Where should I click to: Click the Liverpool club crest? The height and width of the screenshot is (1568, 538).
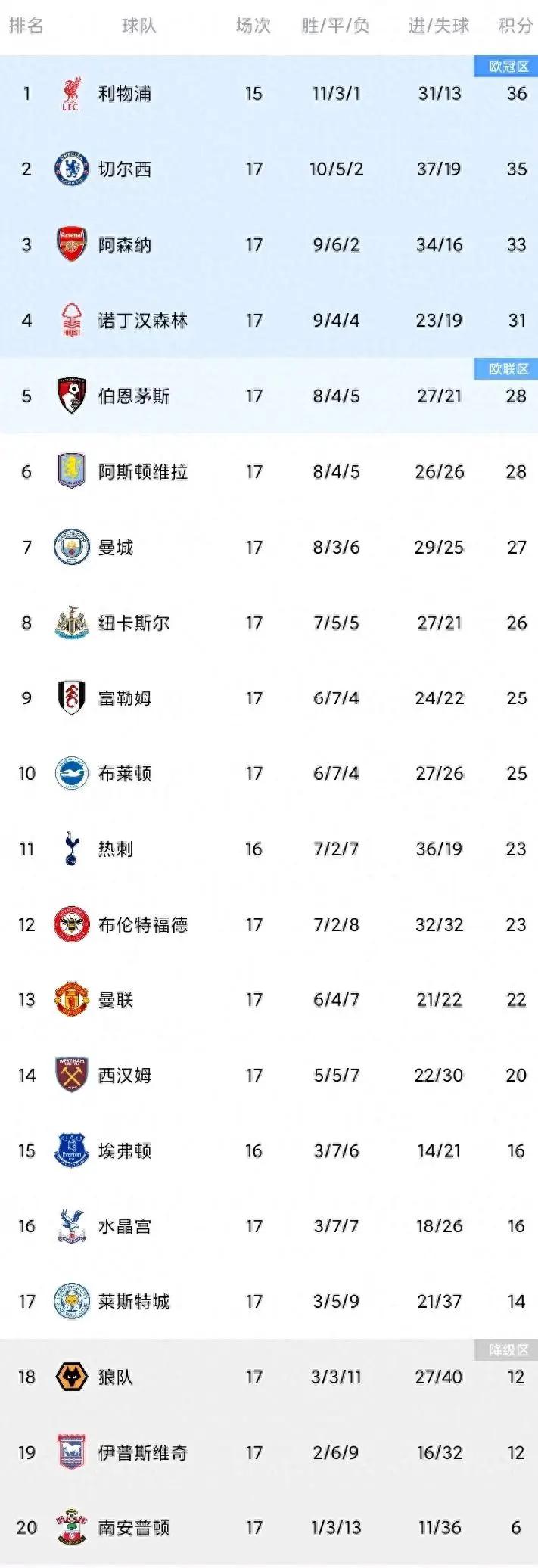coord(71,94)
